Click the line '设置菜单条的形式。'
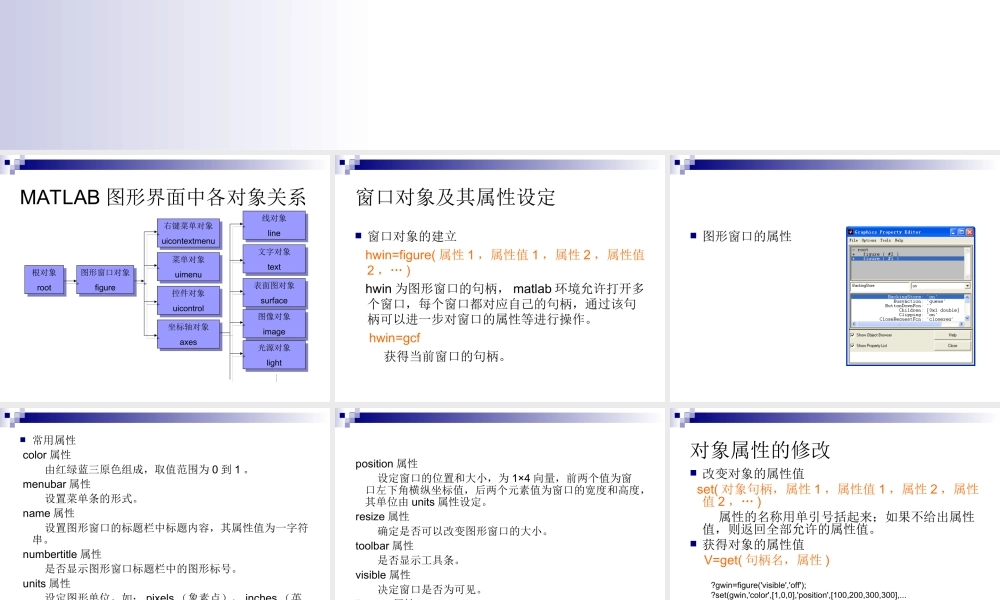The image size is (1000, 600). pyautogui.click(x=92, y=499)
